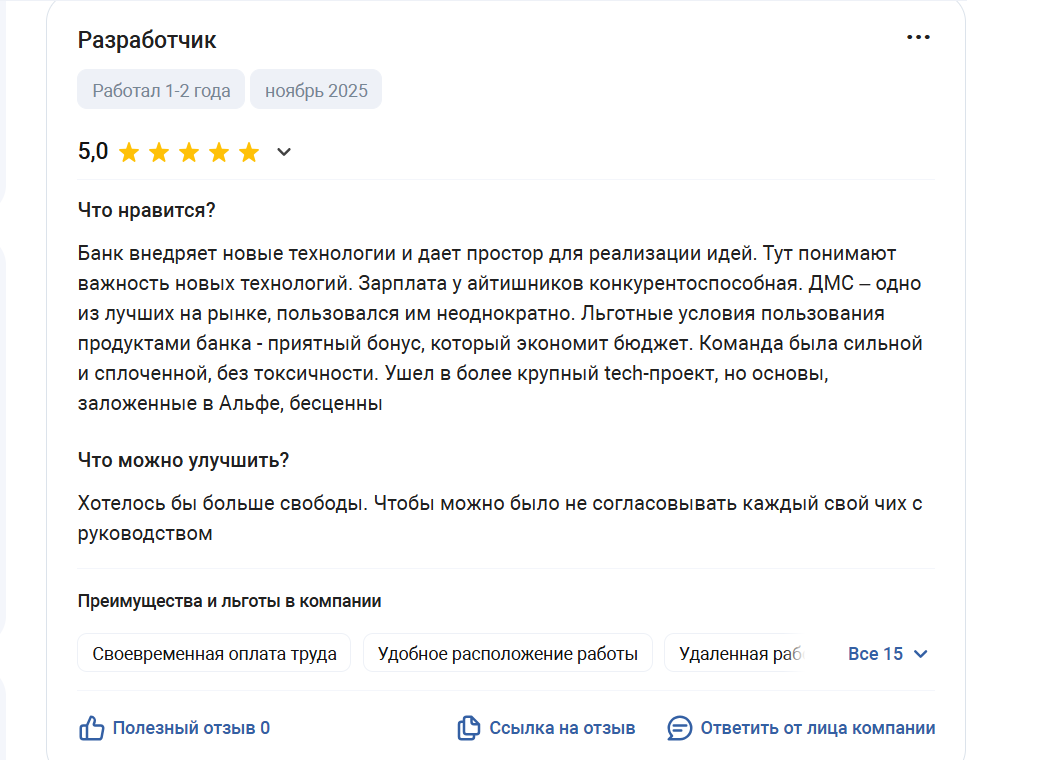Click 'Ответить от лица компании'

point(818,728)
